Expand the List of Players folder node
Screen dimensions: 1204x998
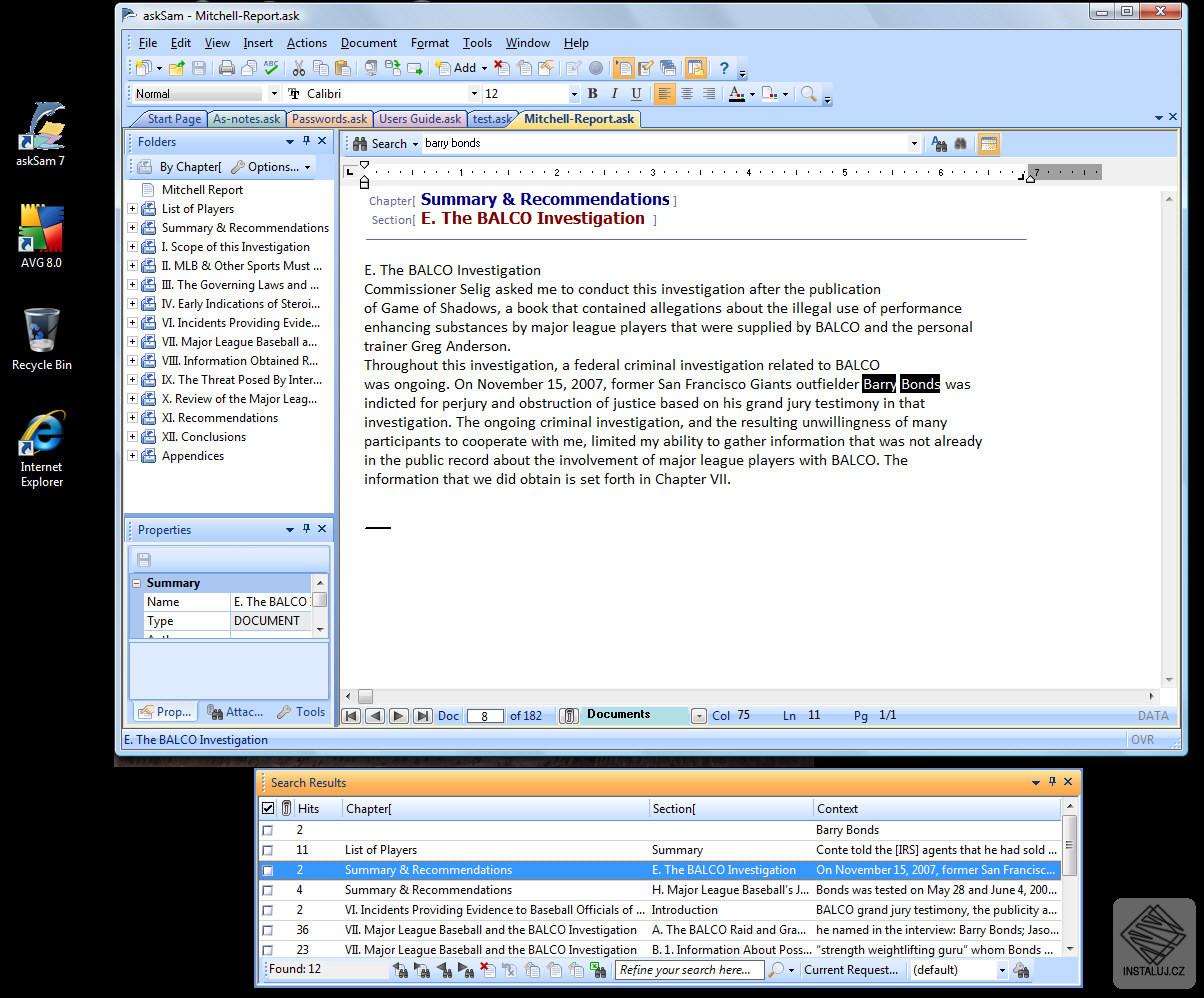click(132, 209)
